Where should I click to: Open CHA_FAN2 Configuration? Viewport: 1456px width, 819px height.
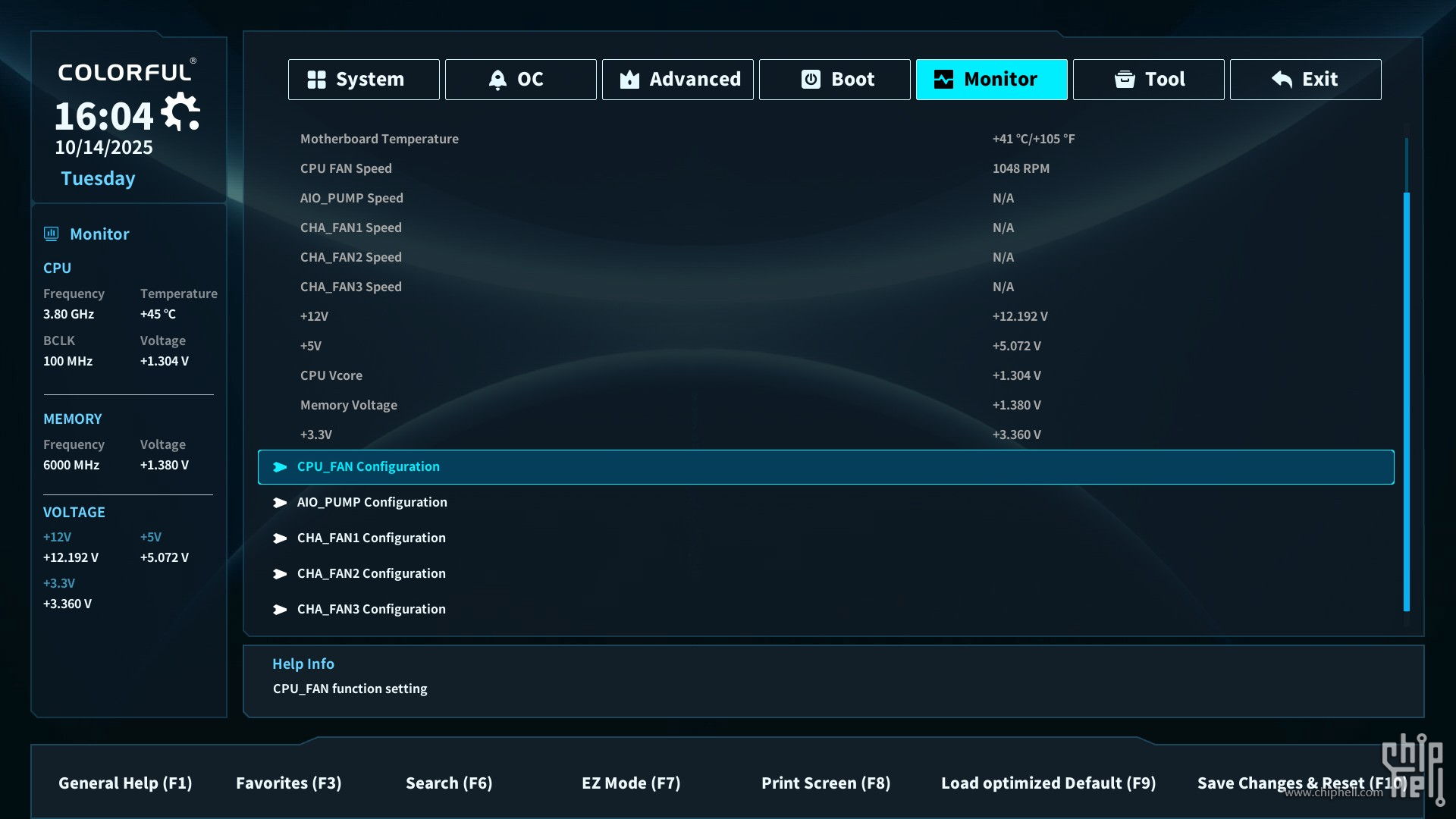tap(371, 573)
